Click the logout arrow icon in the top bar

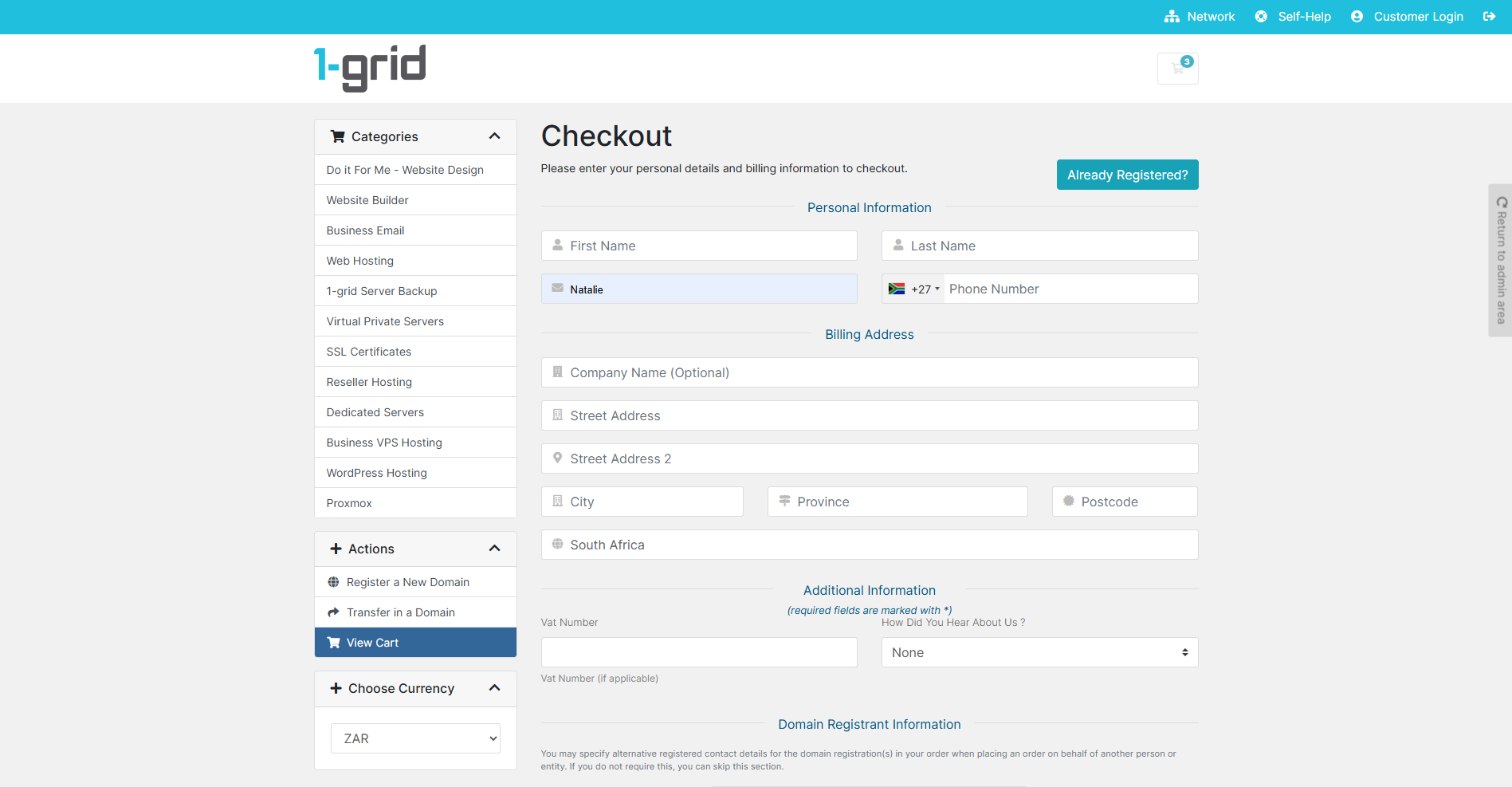[x=1489, y=17]
